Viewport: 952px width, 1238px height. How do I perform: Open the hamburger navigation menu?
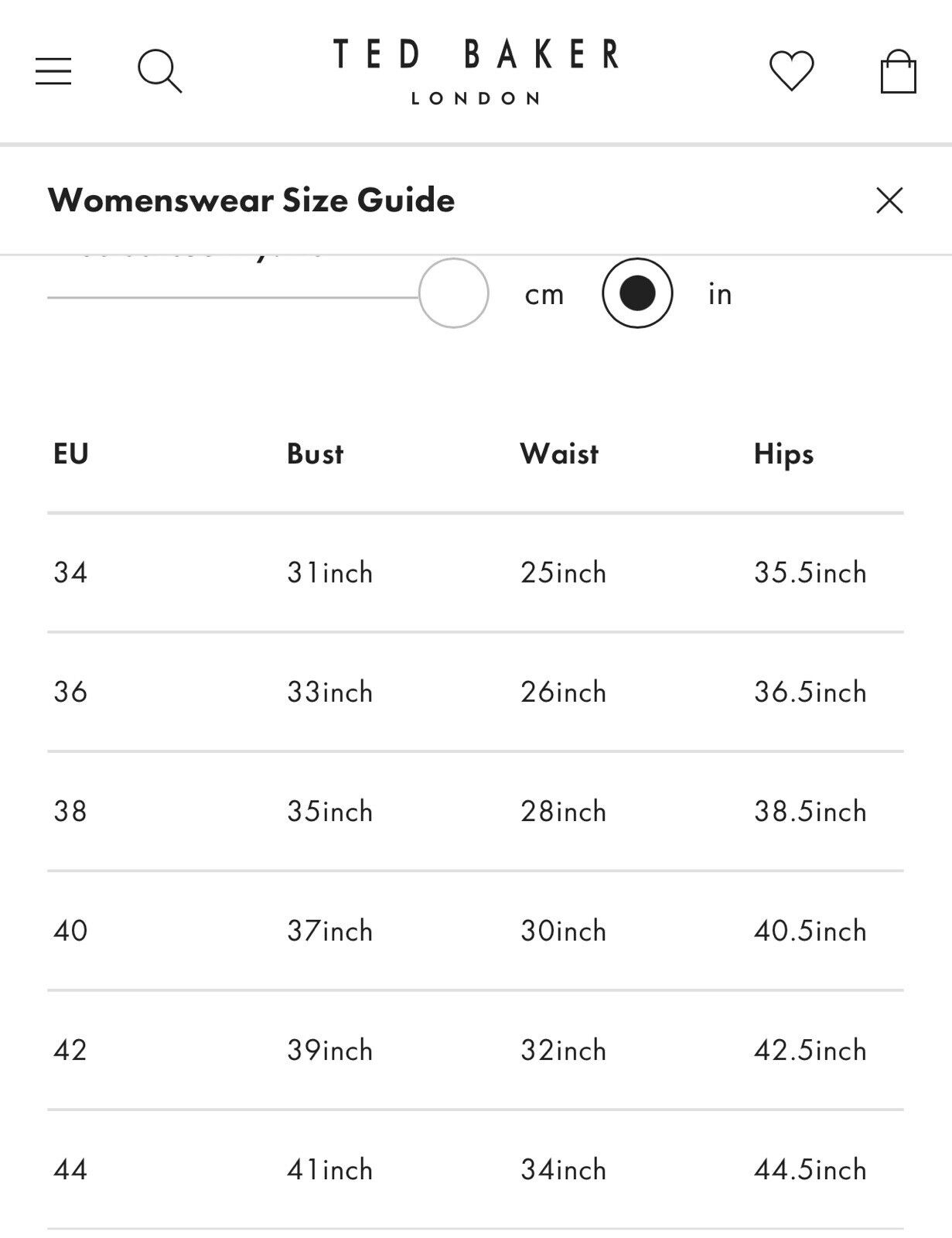53,71
